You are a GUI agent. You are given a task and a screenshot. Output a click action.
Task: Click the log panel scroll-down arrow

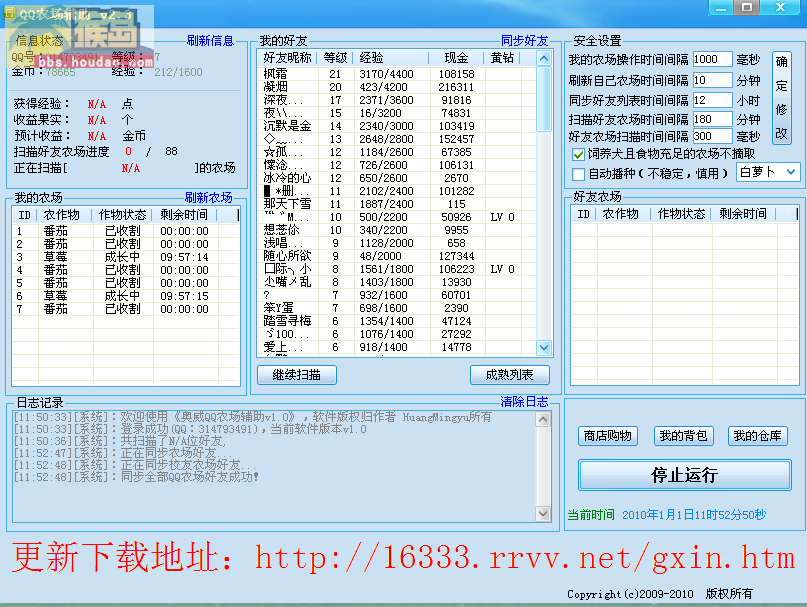pos(543,513)
